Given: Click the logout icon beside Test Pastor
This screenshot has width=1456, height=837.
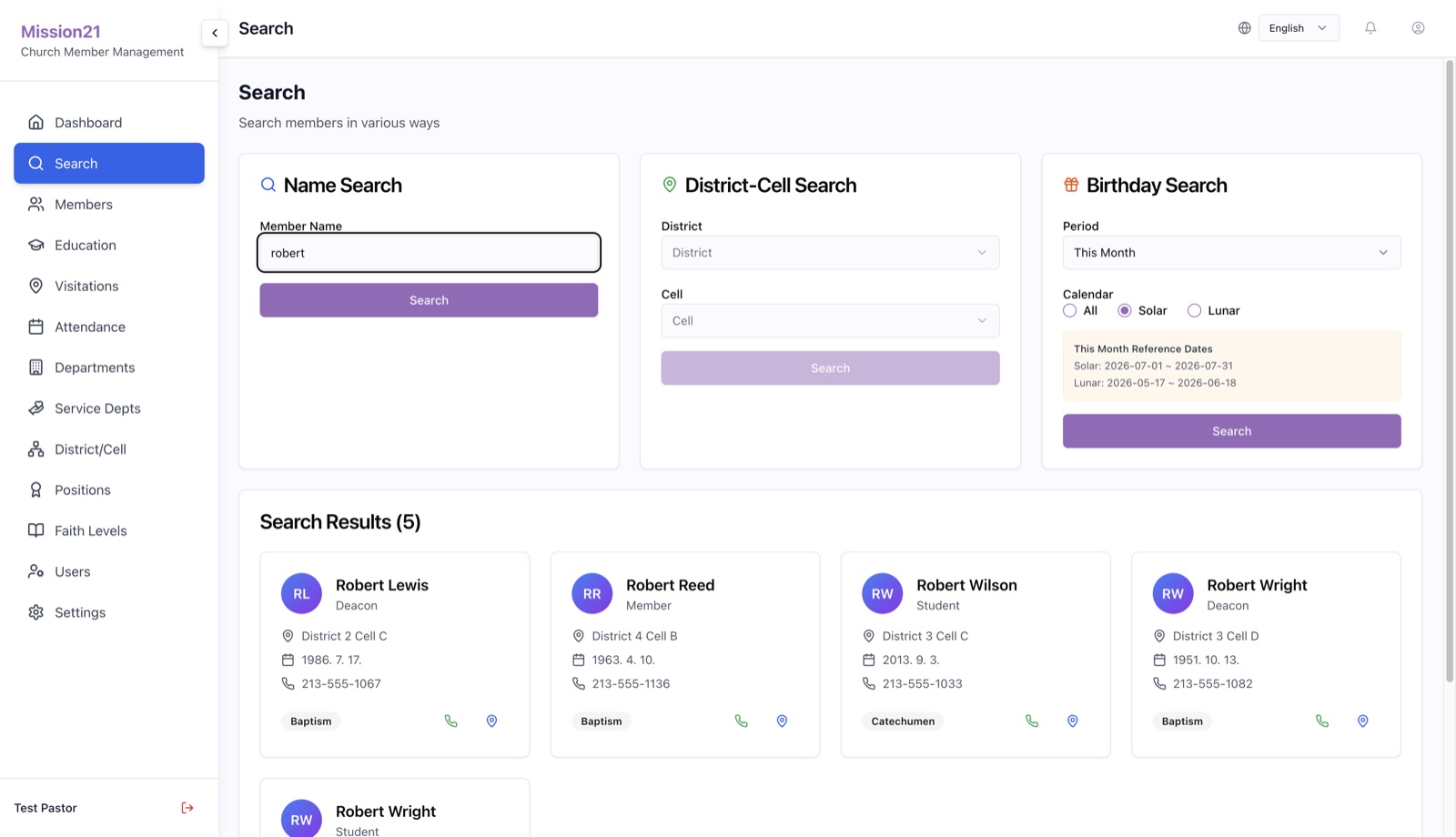Looking at the screenshot, I should [187, 808].
